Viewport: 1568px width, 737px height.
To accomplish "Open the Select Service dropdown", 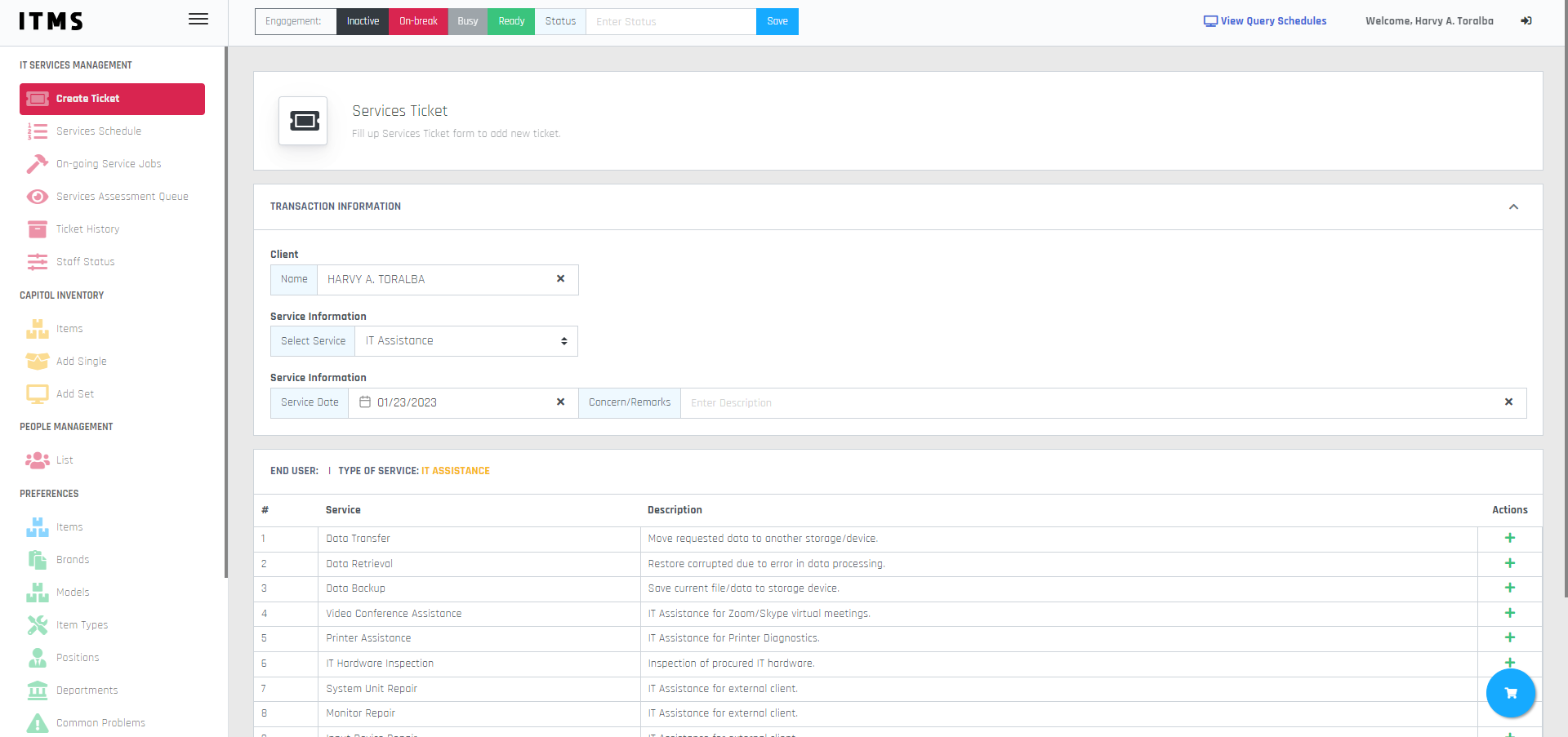I will pos(465,341).
